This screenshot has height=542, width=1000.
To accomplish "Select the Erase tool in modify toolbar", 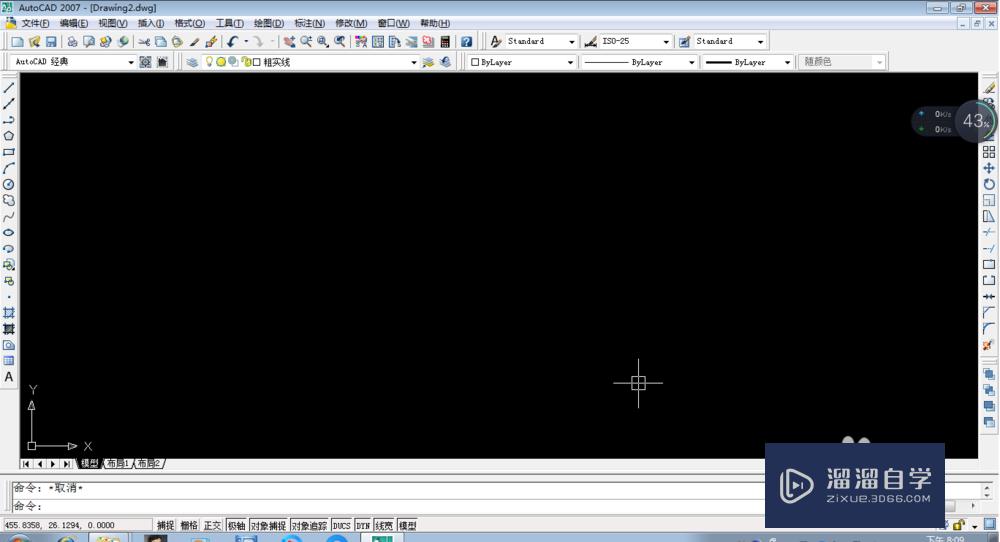I will coord(989,88).
